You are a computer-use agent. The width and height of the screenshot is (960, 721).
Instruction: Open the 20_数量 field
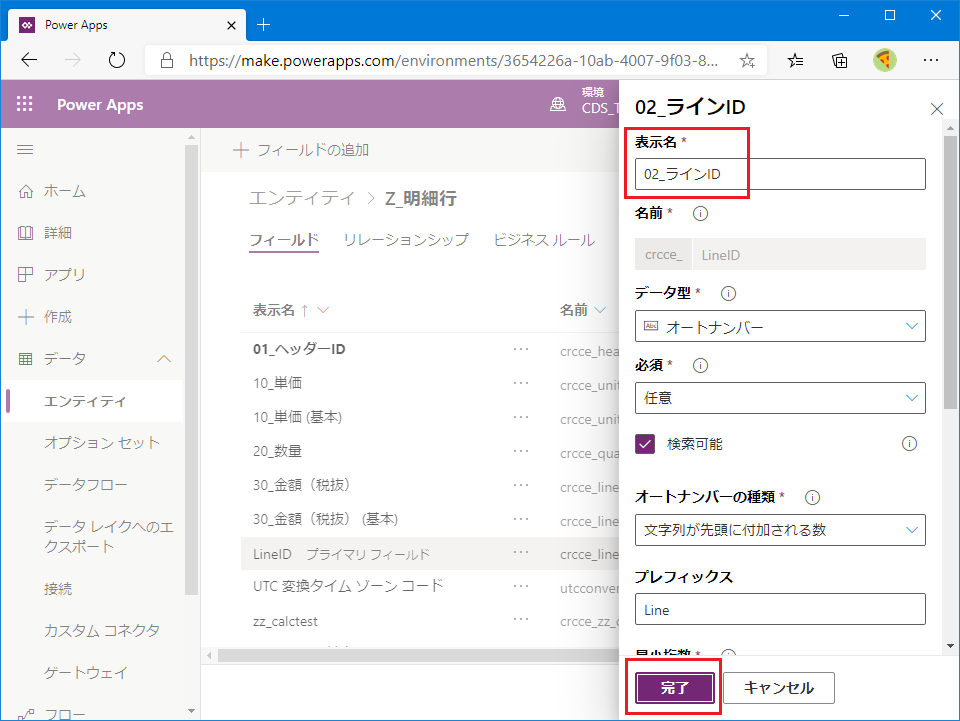click(277, 451)
